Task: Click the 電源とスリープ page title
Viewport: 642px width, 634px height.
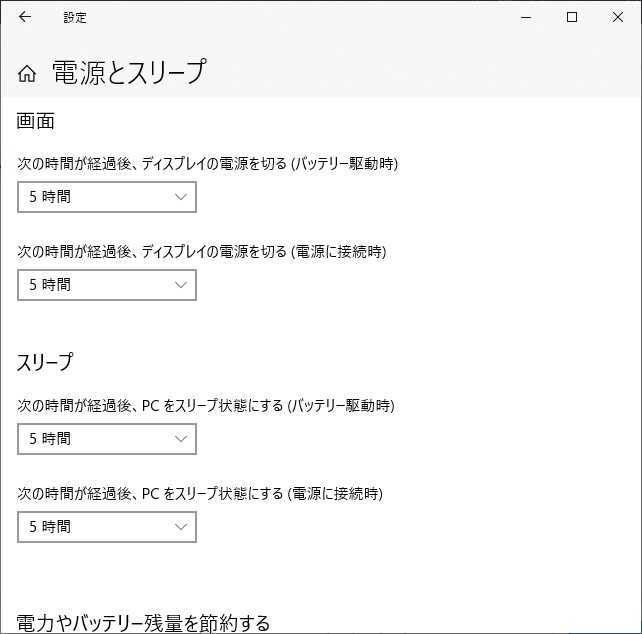Action: [x=128, y=72]
